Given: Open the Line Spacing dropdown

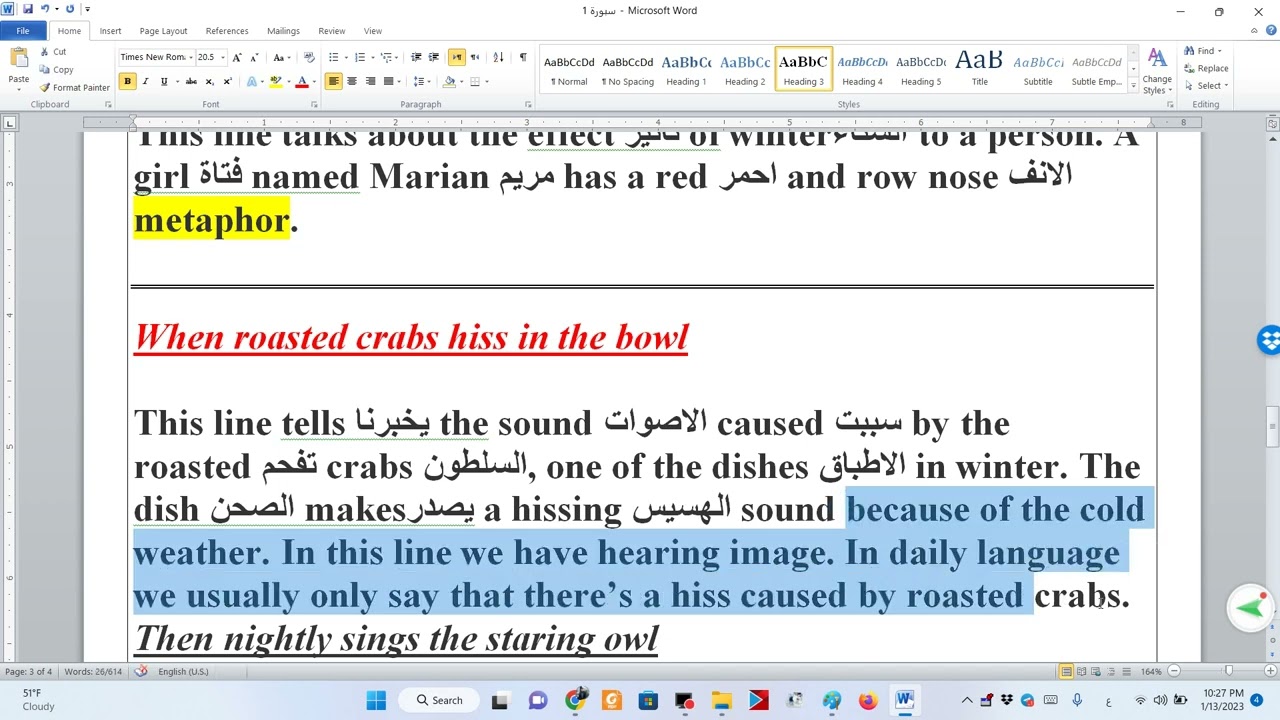Looking at the screenshot, I should [421, 81].
